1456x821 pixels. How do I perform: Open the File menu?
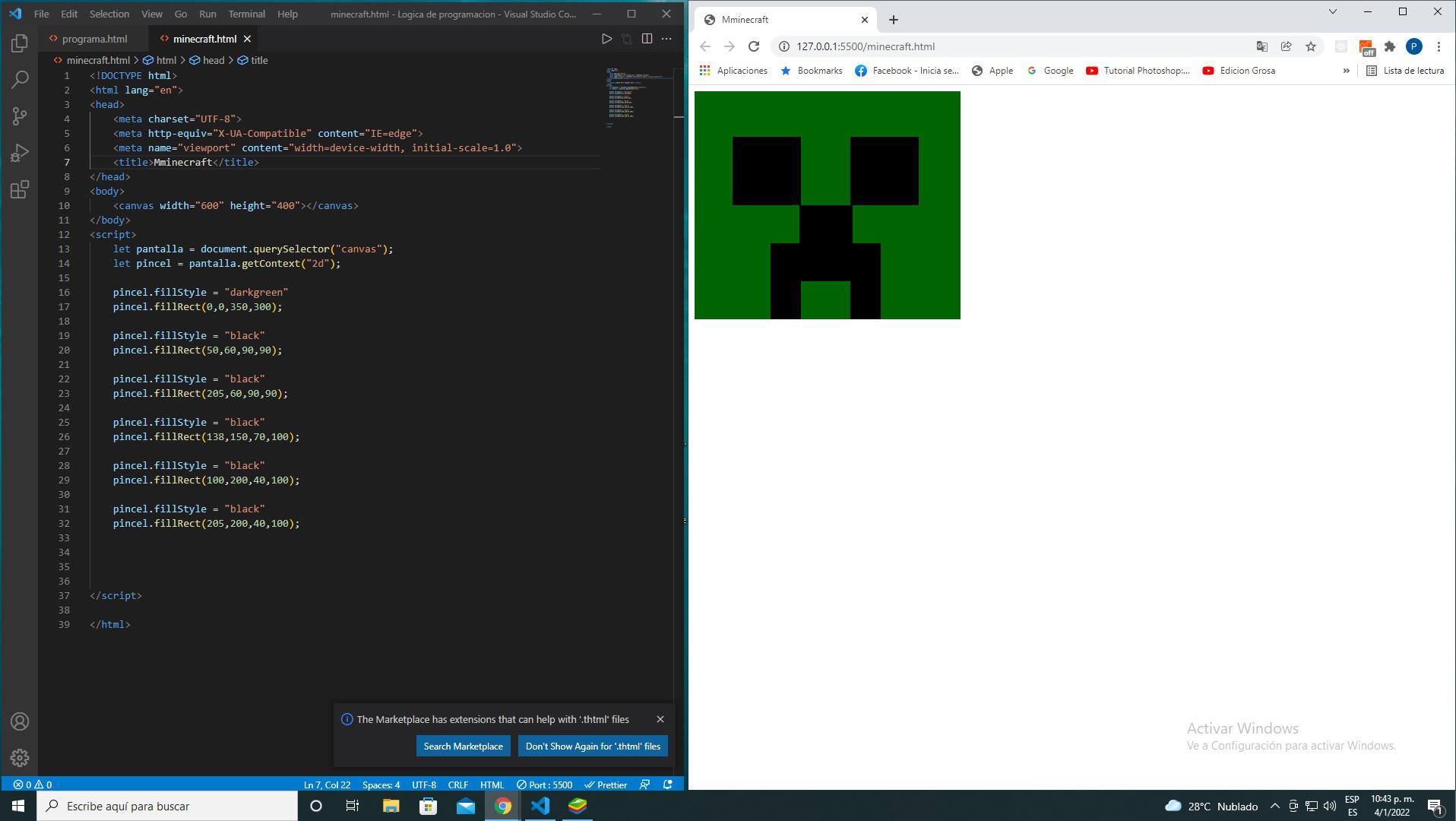point(42,14)
